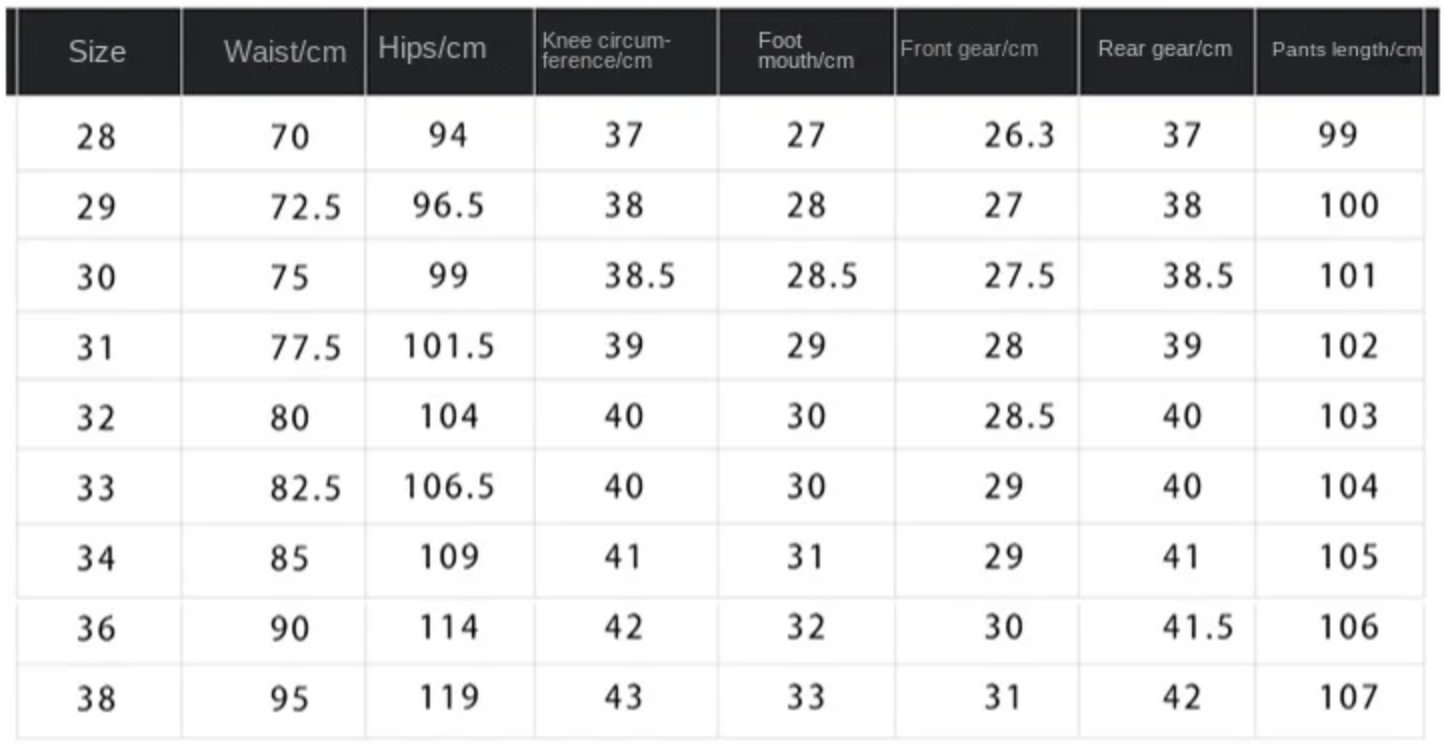Click the Rear gear/cm column header
This screenshot has height=748, width=1444.
coord(1164,49)
